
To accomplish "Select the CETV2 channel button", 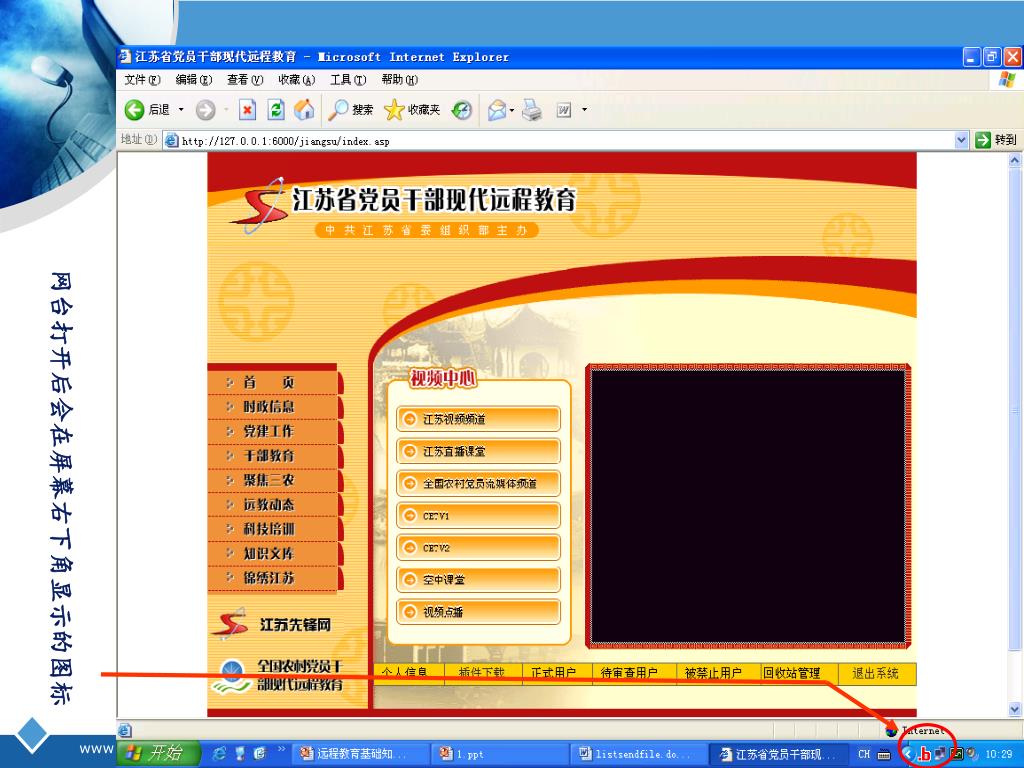I will click(478, 547).
